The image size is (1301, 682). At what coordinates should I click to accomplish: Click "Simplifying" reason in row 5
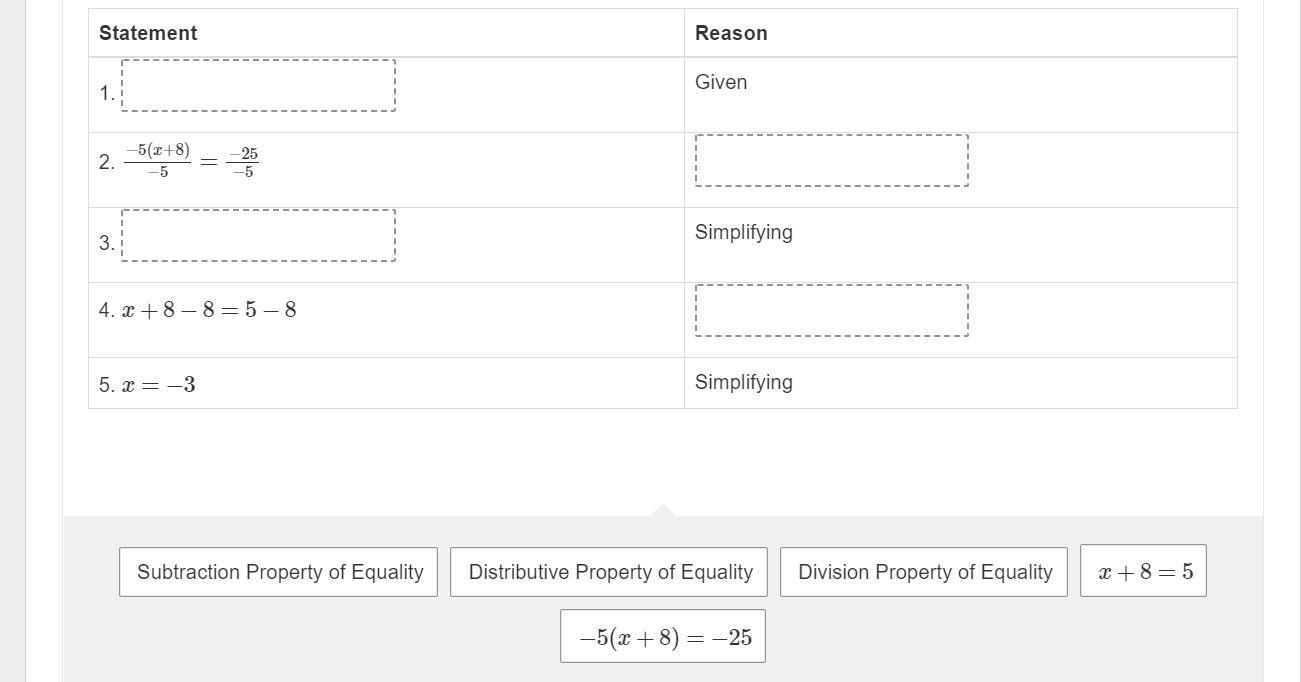point(743,382)
